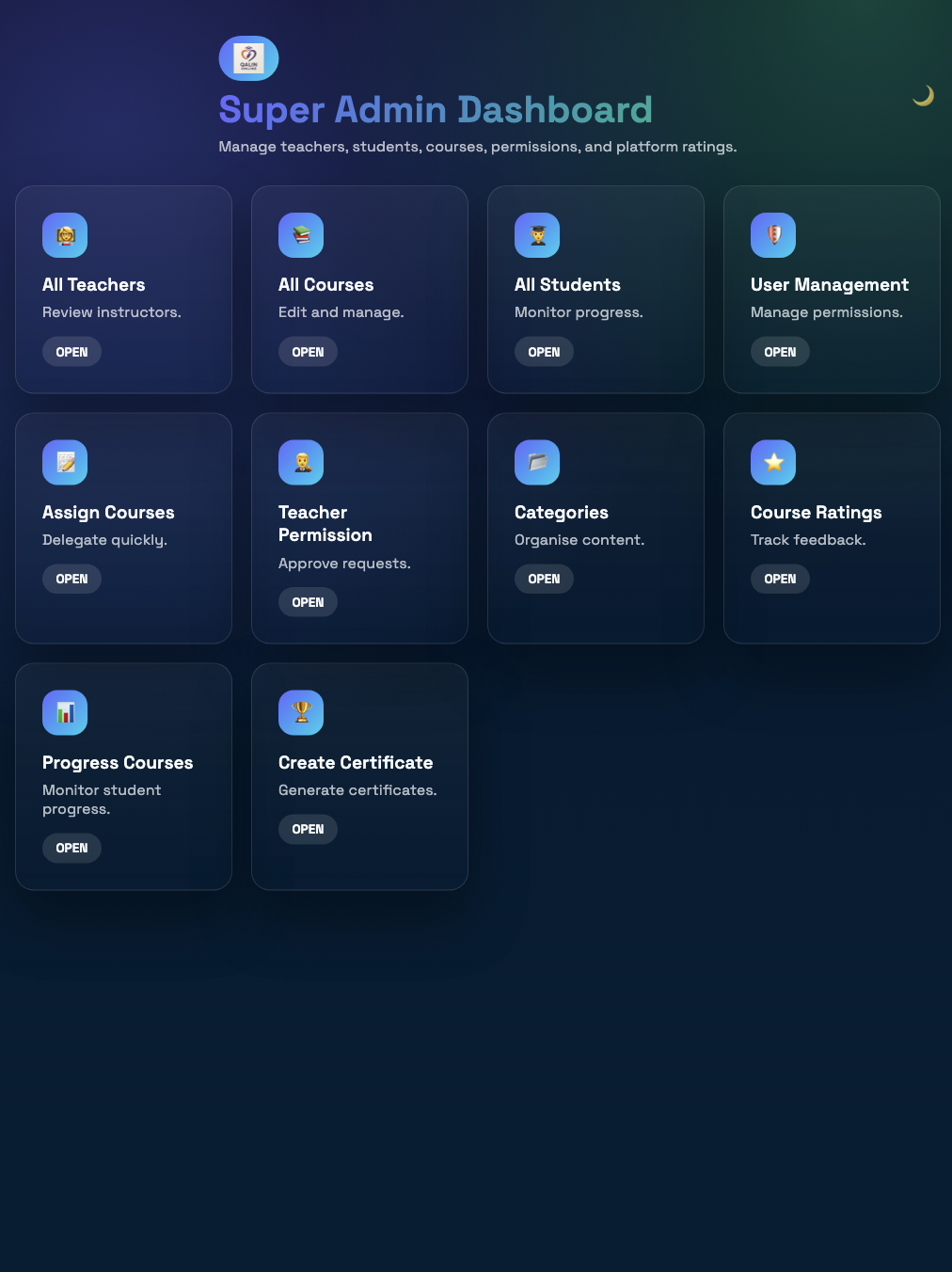Viewport: 952px width, 1272px height.
Task: Click the Qalin logo above the title
Action: point(248,58)
